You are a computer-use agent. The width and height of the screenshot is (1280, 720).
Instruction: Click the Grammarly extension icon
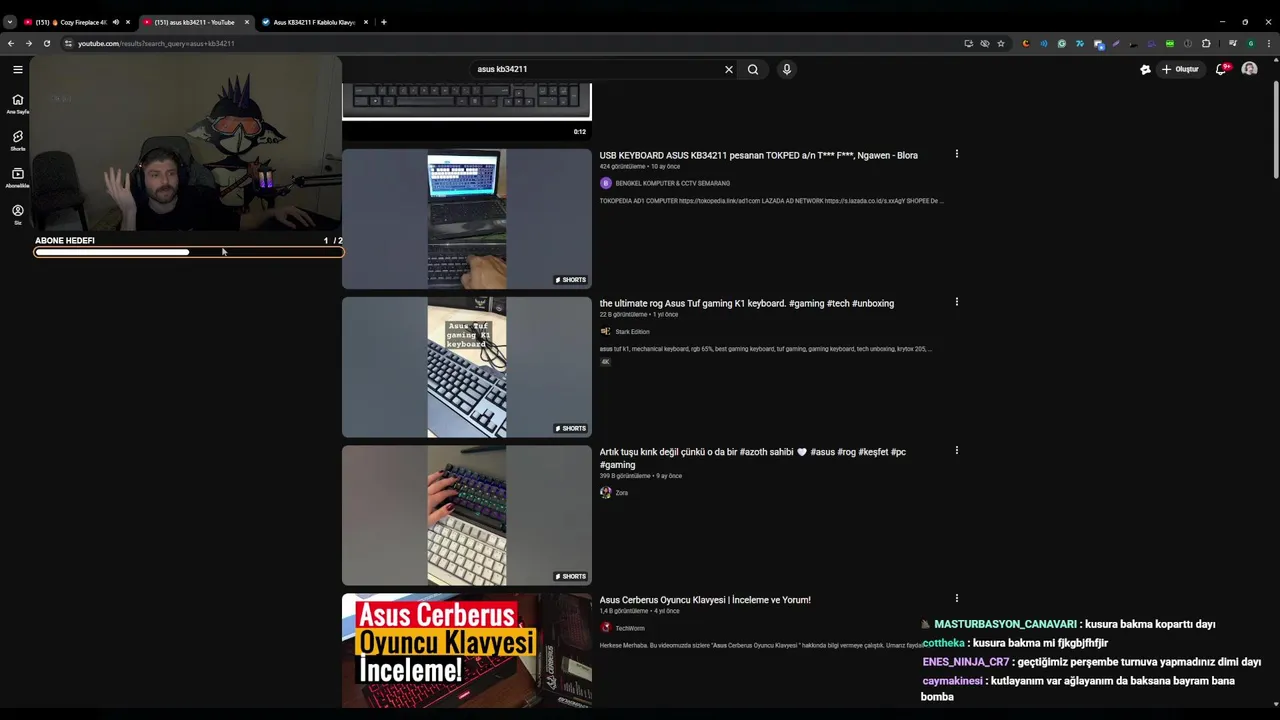point(1062,43)
